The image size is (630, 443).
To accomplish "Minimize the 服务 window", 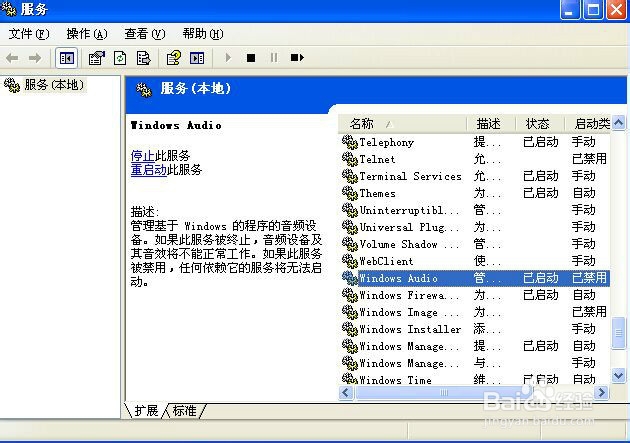I will point(570,10).
